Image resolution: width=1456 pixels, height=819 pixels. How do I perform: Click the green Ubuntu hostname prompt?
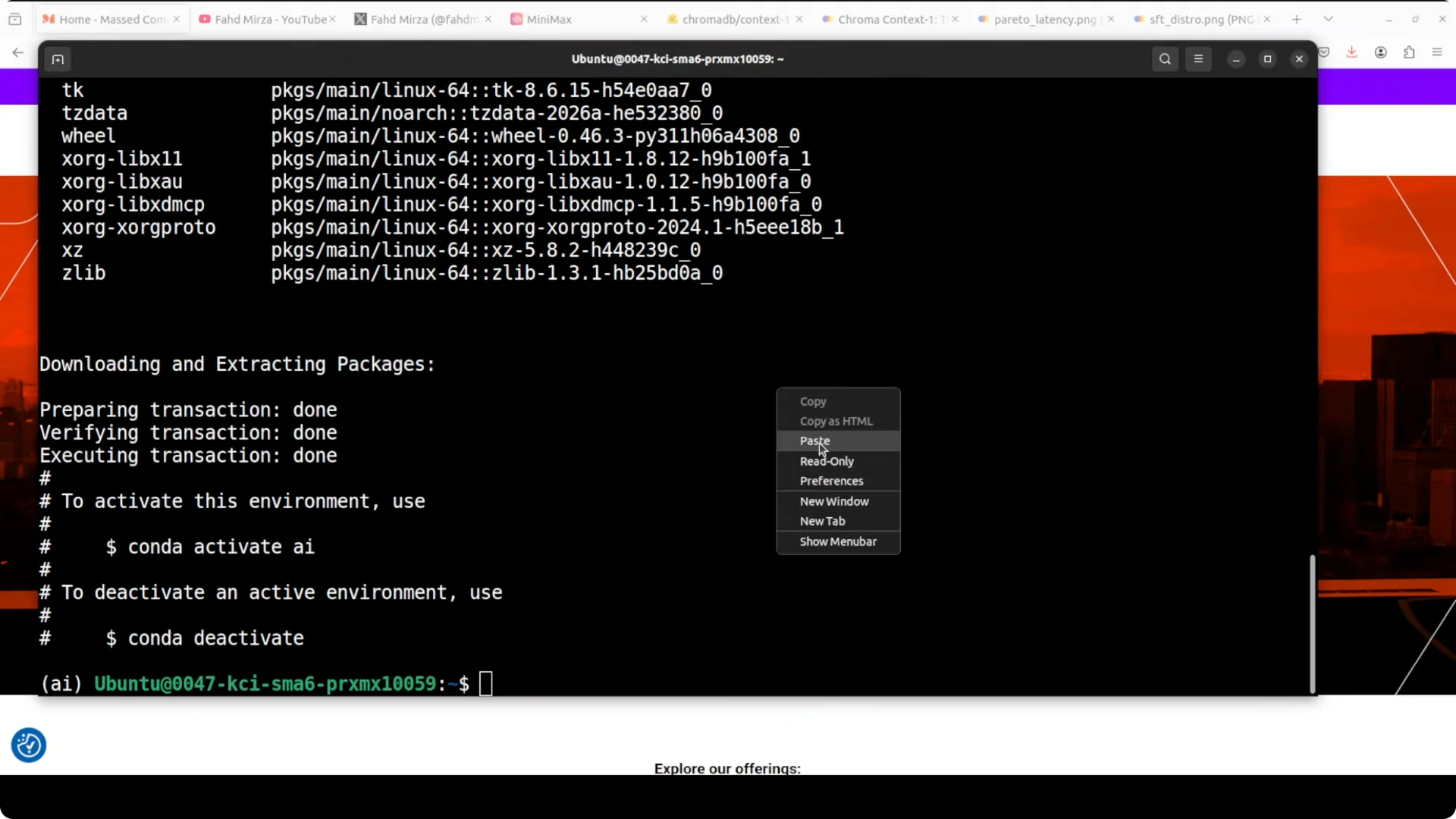pyautogui.click(x=265, y=684)
